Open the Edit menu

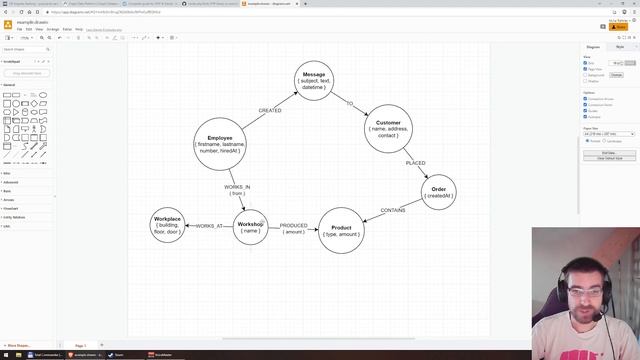[x=29, y=29]
